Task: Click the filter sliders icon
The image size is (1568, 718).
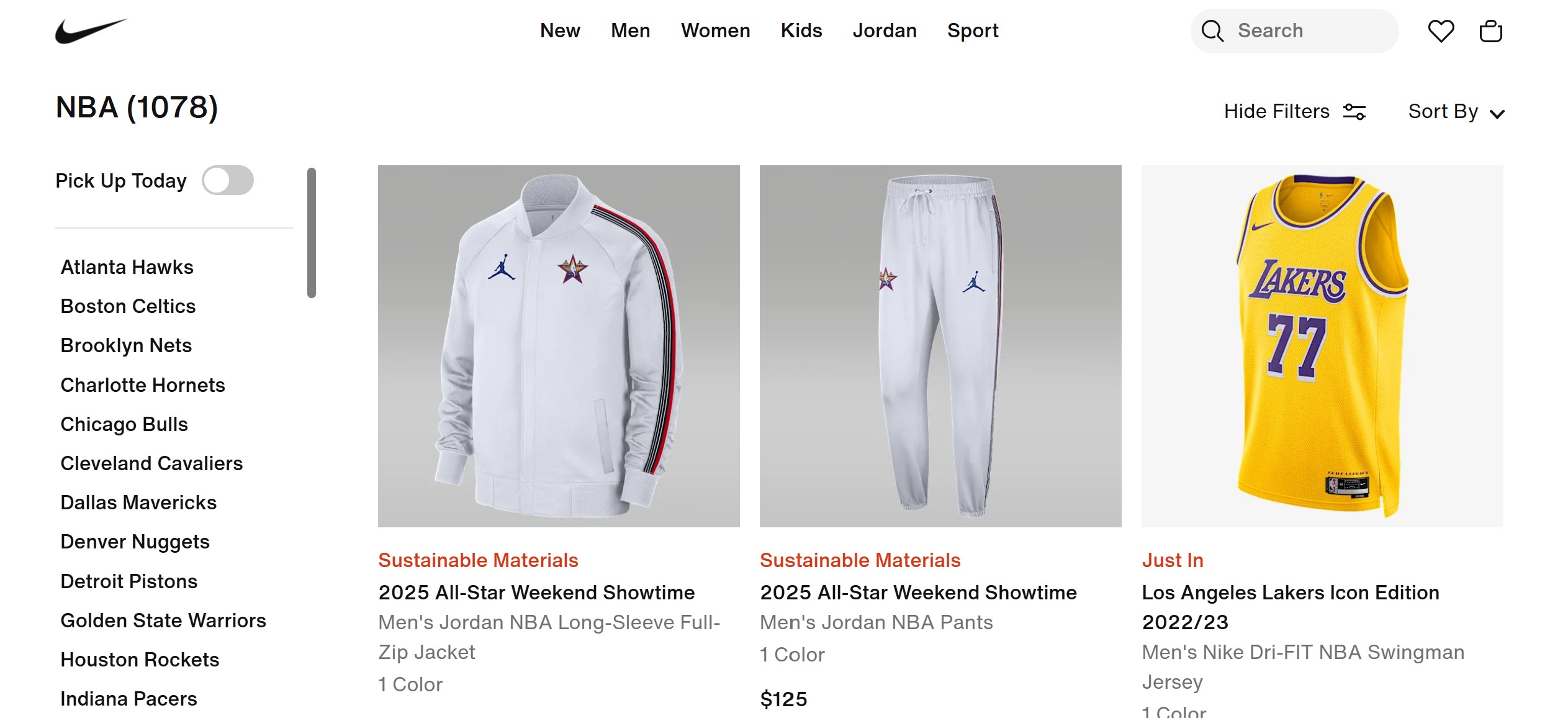Action: pos(1354,112)
